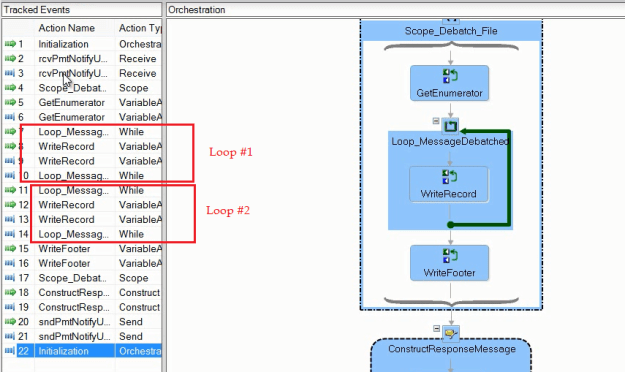Click the Loop_MessageDebatched loop icon
This screenshot has height=372, width=625.
[x=450, y=126]
